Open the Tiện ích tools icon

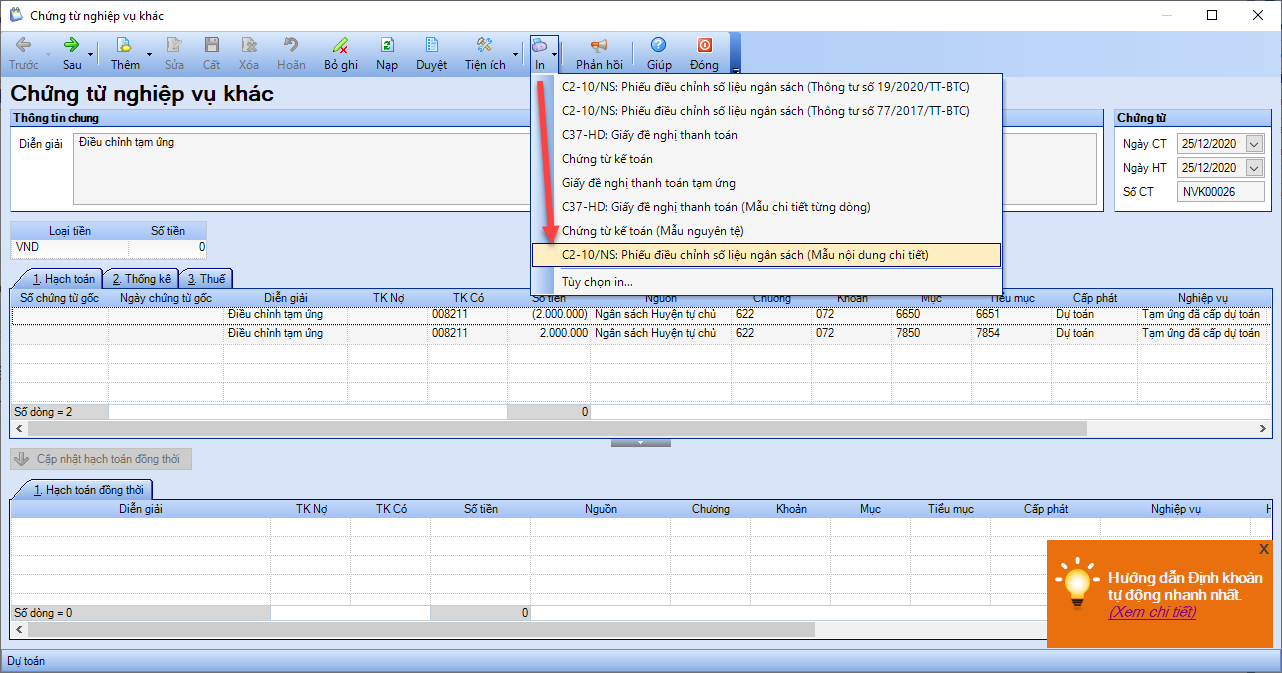point(485,46)
